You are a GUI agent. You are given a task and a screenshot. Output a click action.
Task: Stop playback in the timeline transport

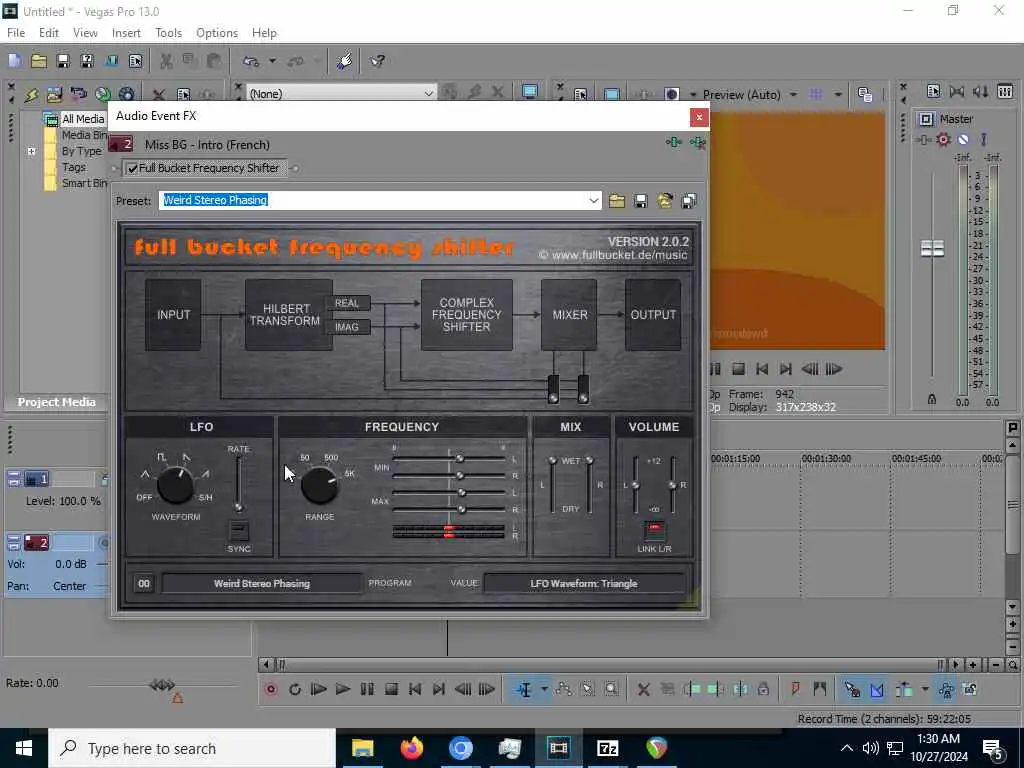[x=391, y=689]
